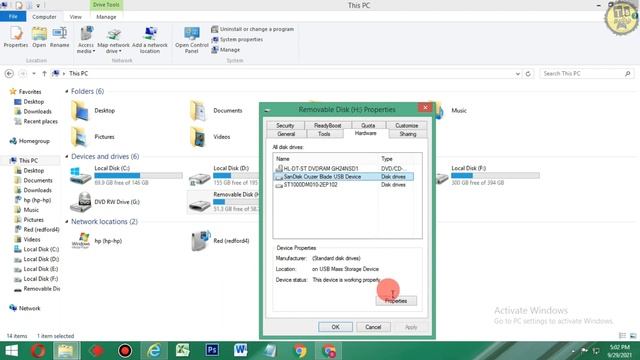Screen dimensions: 640x360
Task: Click Homegroup in navigation pane
Action: [x=34, y=141]
